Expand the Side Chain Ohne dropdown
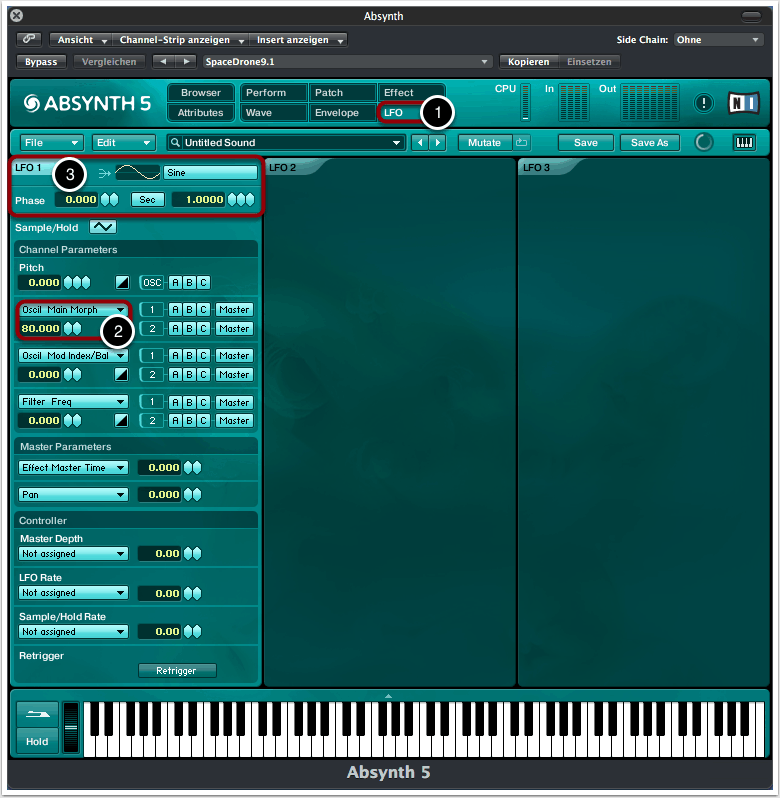 pos(718,40)
